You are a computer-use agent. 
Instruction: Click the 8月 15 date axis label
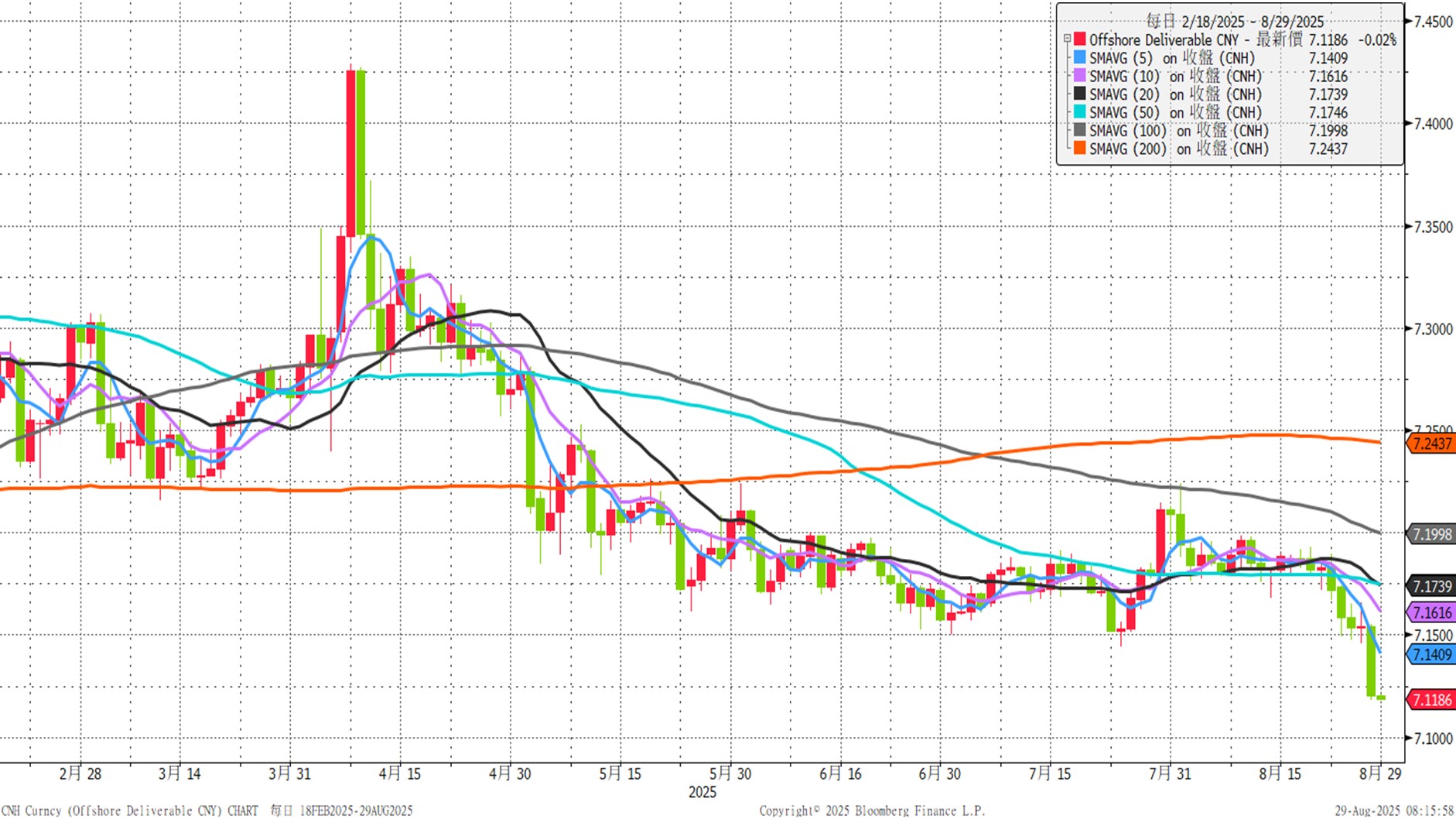tap(1280, 773)
